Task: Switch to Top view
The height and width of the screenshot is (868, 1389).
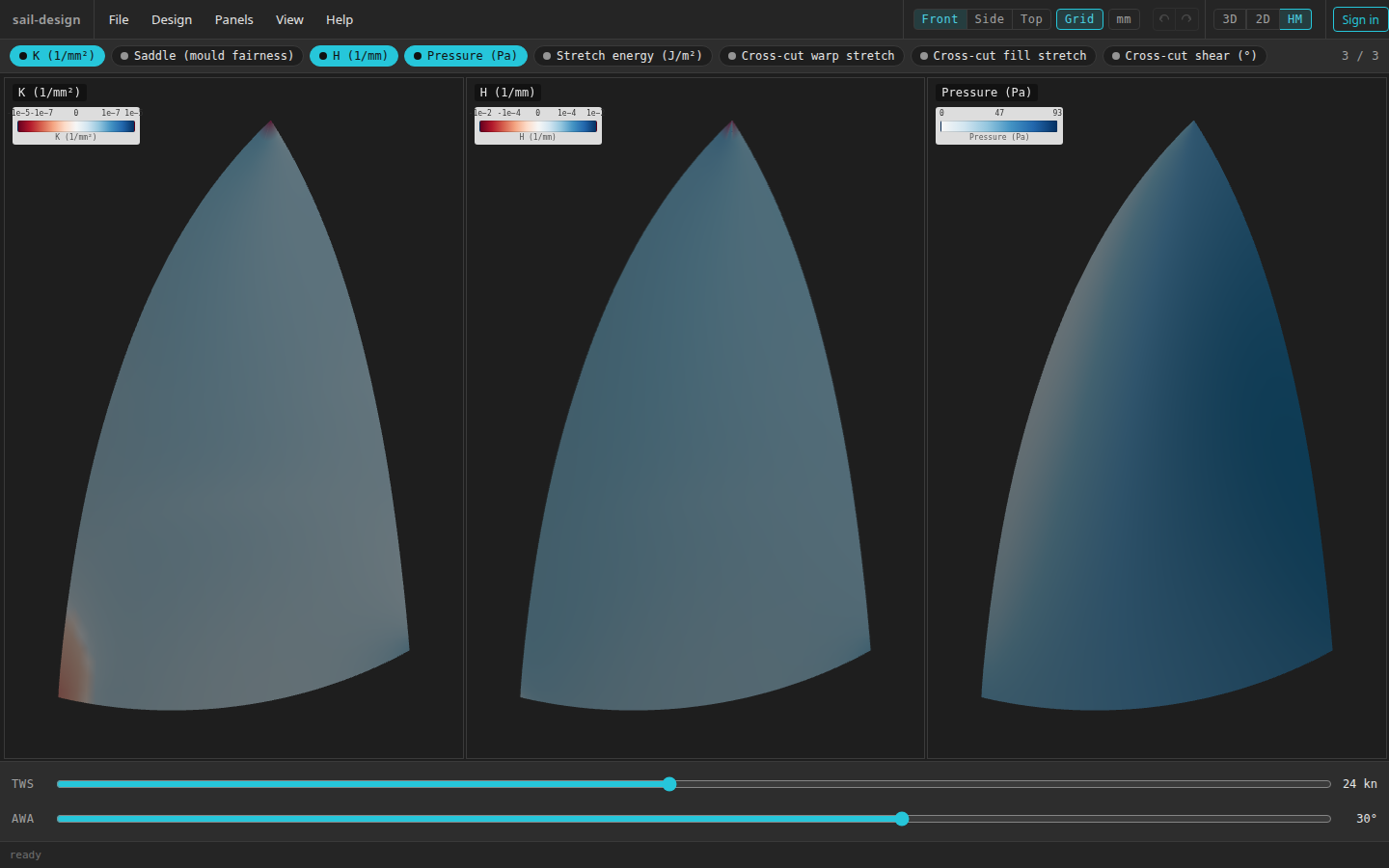Action: point(1031,19)
